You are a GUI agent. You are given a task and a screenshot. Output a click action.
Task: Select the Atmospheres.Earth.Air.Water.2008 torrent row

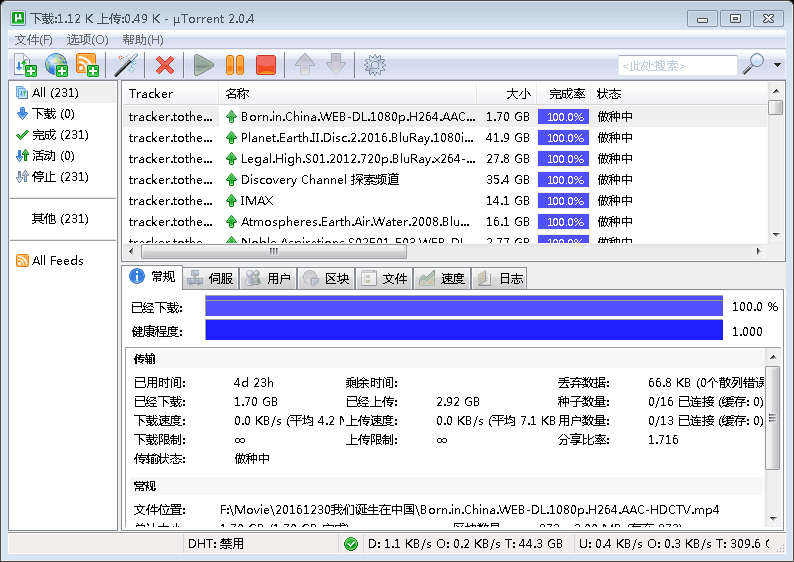point(445,222)
